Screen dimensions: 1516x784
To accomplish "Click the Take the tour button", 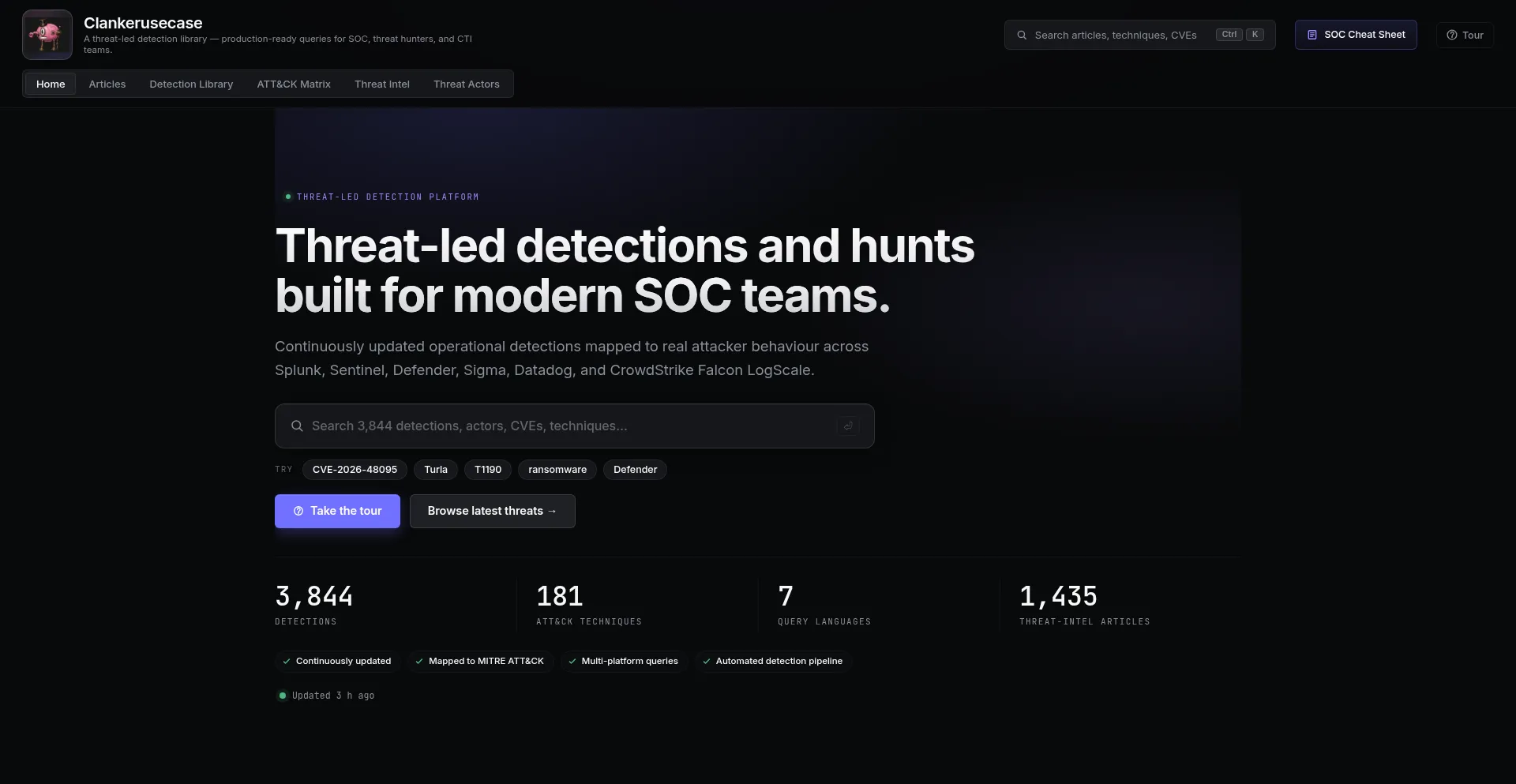I will tap(337, 512).
